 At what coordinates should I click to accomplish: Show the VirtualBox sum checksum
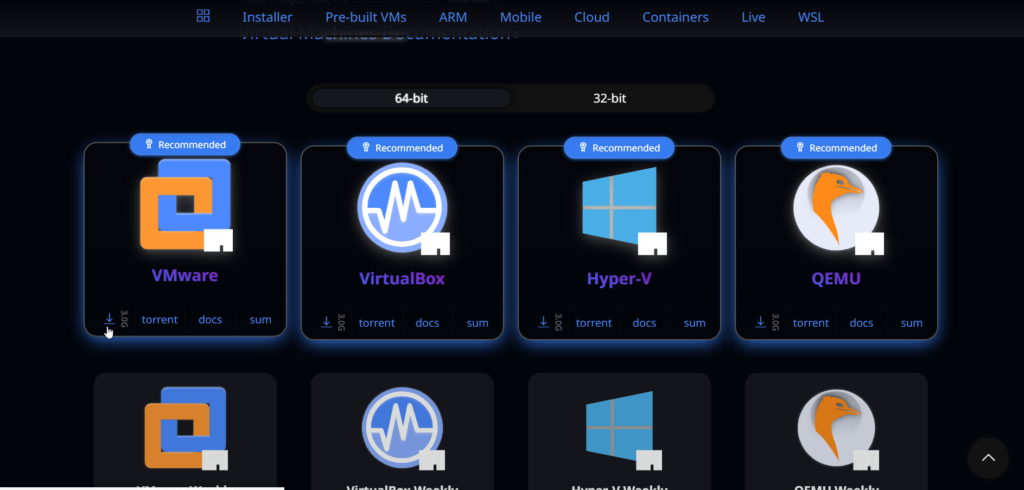477,323
